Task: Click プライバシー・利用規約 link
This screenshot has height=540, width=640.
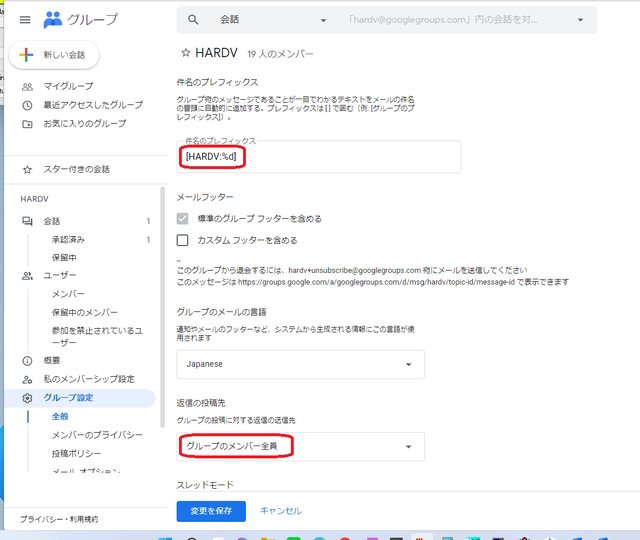Action: (59, 520)
